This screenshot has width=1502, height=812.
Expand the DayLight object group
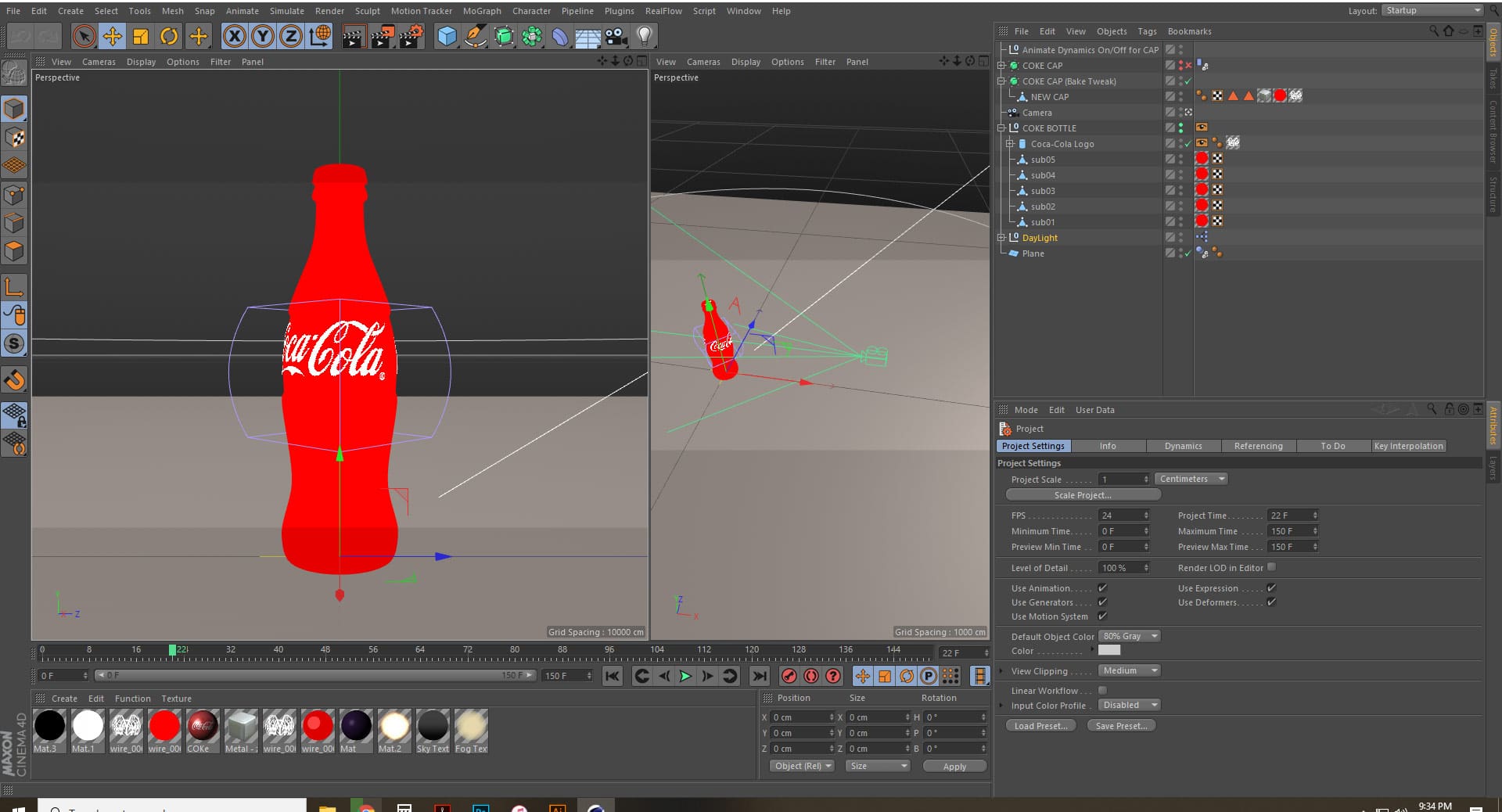(1001, 238)
